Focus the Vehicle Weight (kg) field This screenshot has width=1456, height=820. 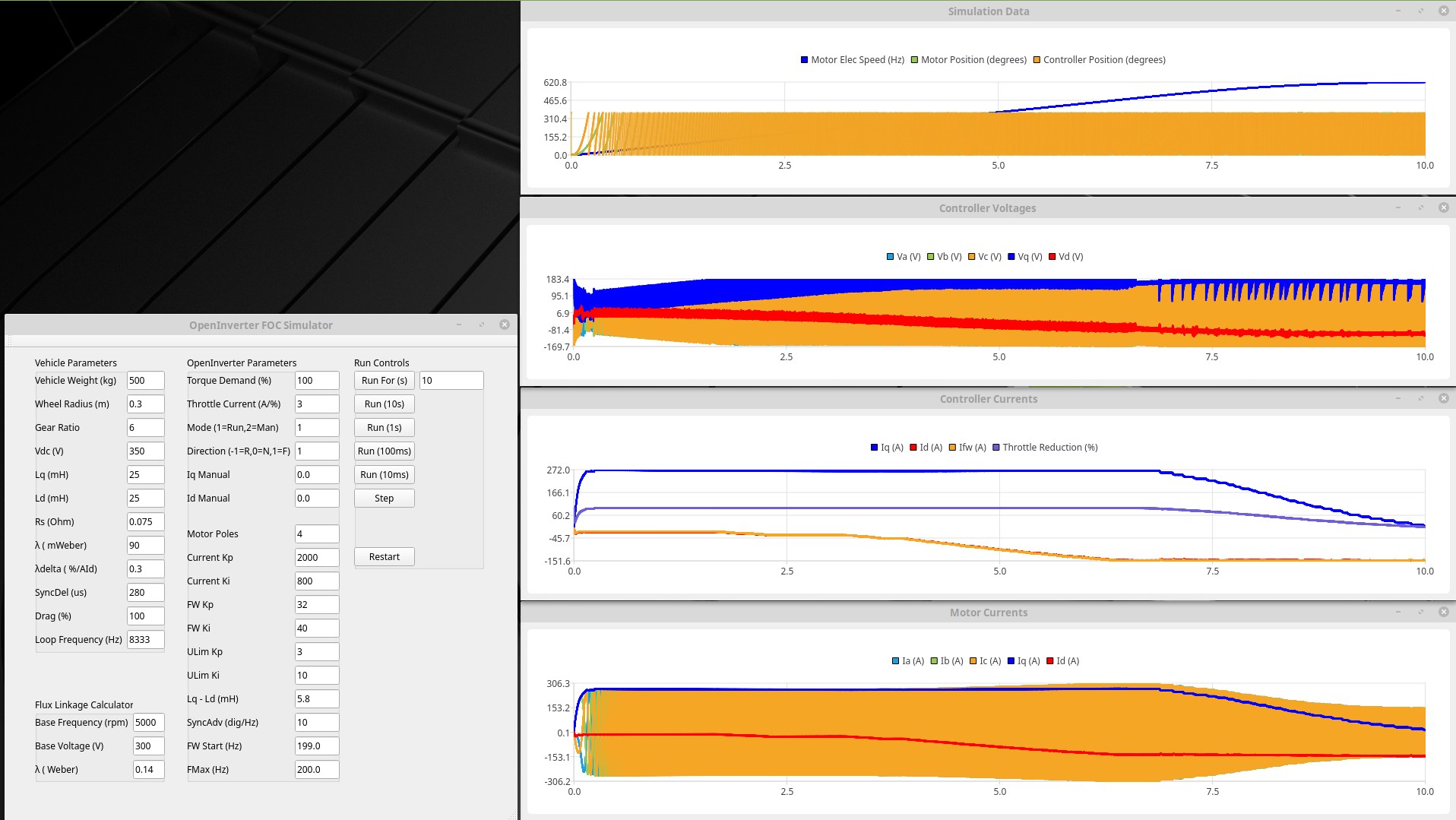pos(145,381)
